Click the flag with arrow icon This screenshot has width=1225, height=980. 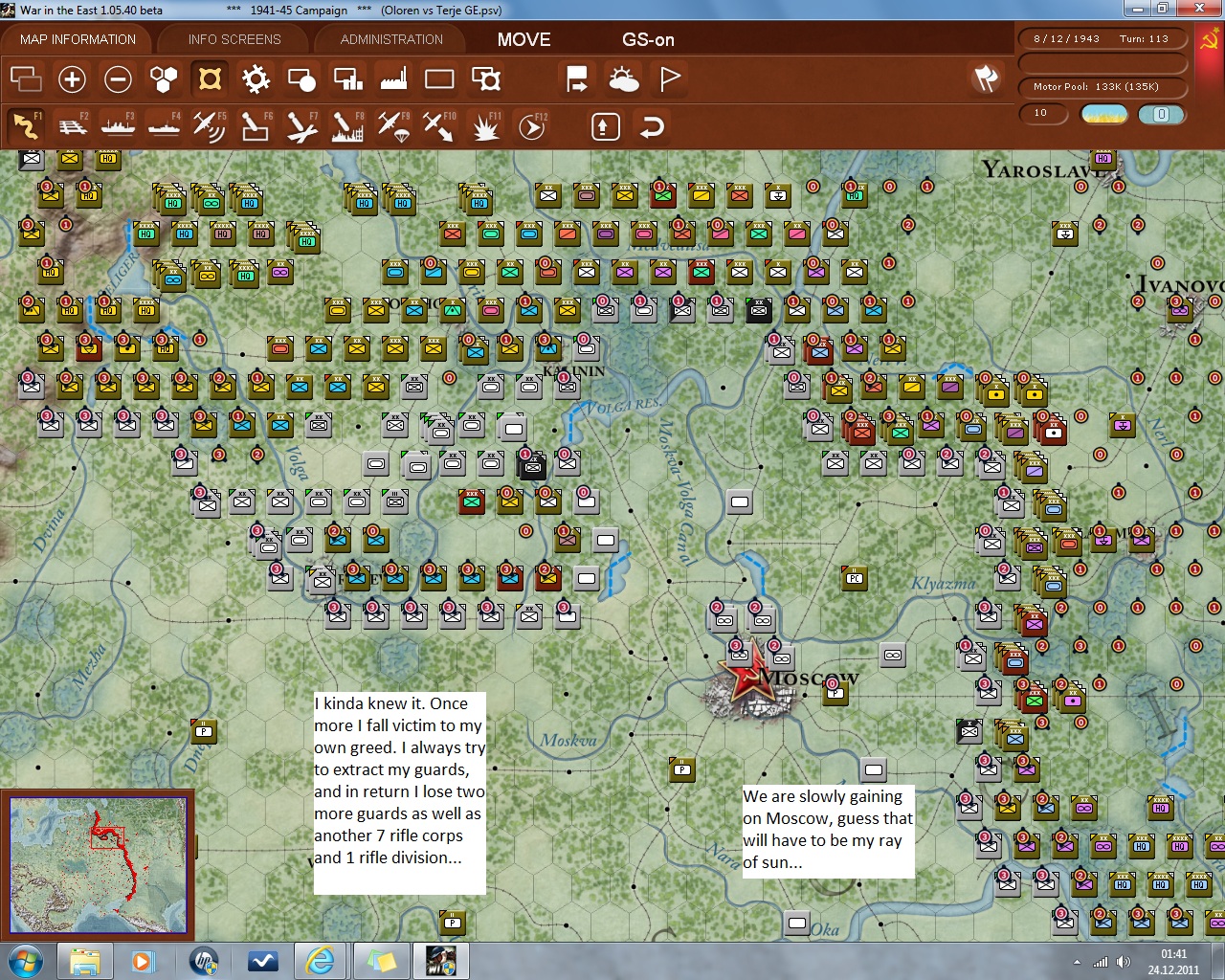coord(577,78)
